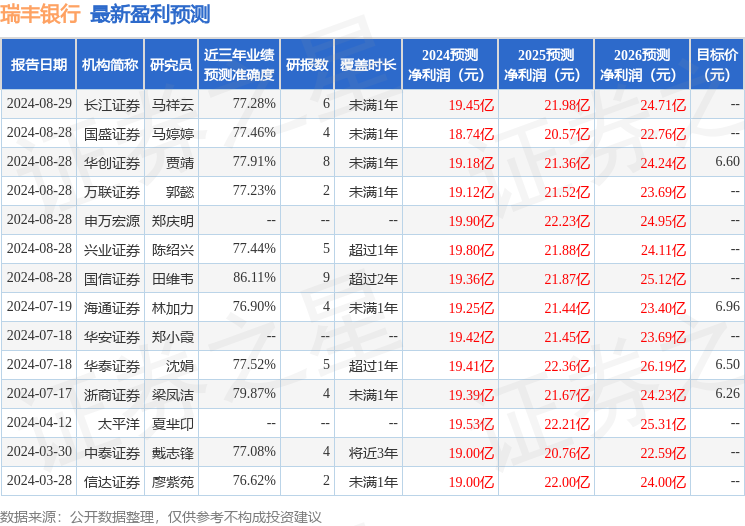Click researcher name 陈绍兴

[173, 250]
